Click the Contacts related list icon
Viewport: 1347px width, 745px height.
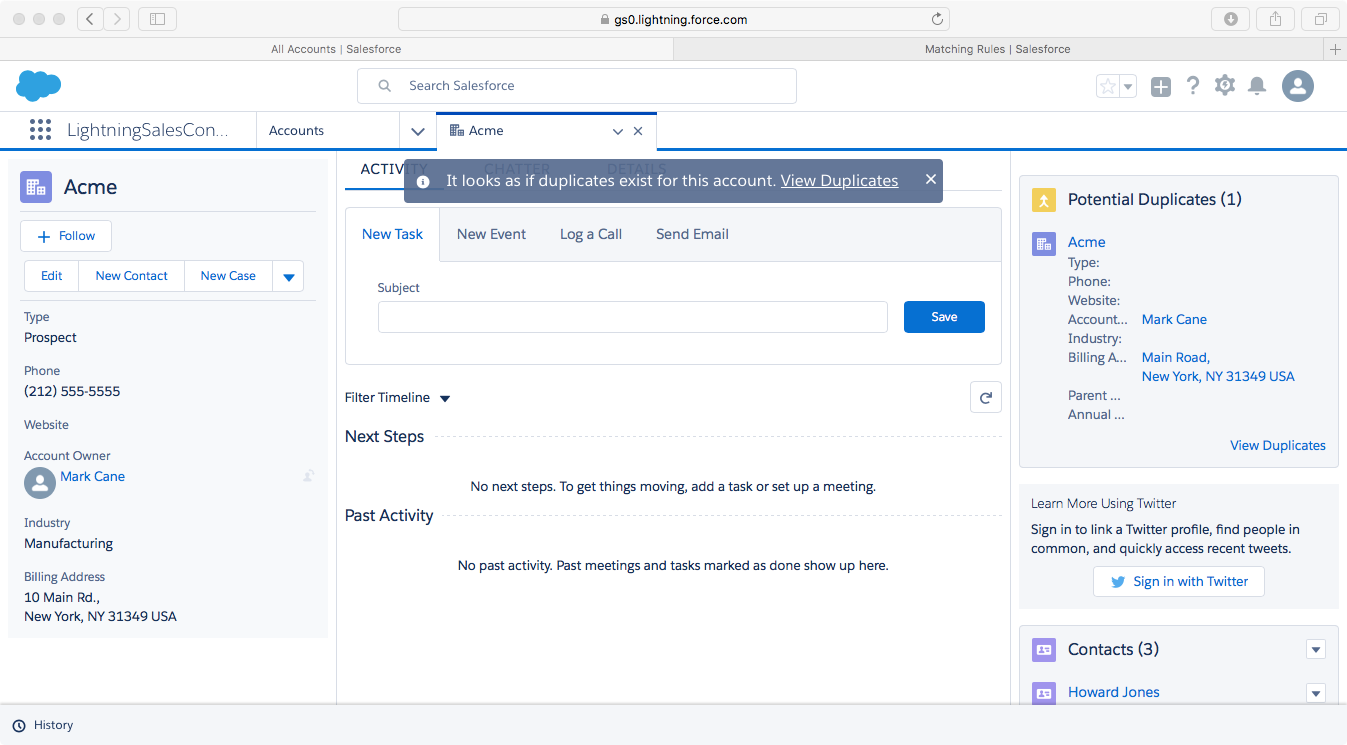point(1043,650)
